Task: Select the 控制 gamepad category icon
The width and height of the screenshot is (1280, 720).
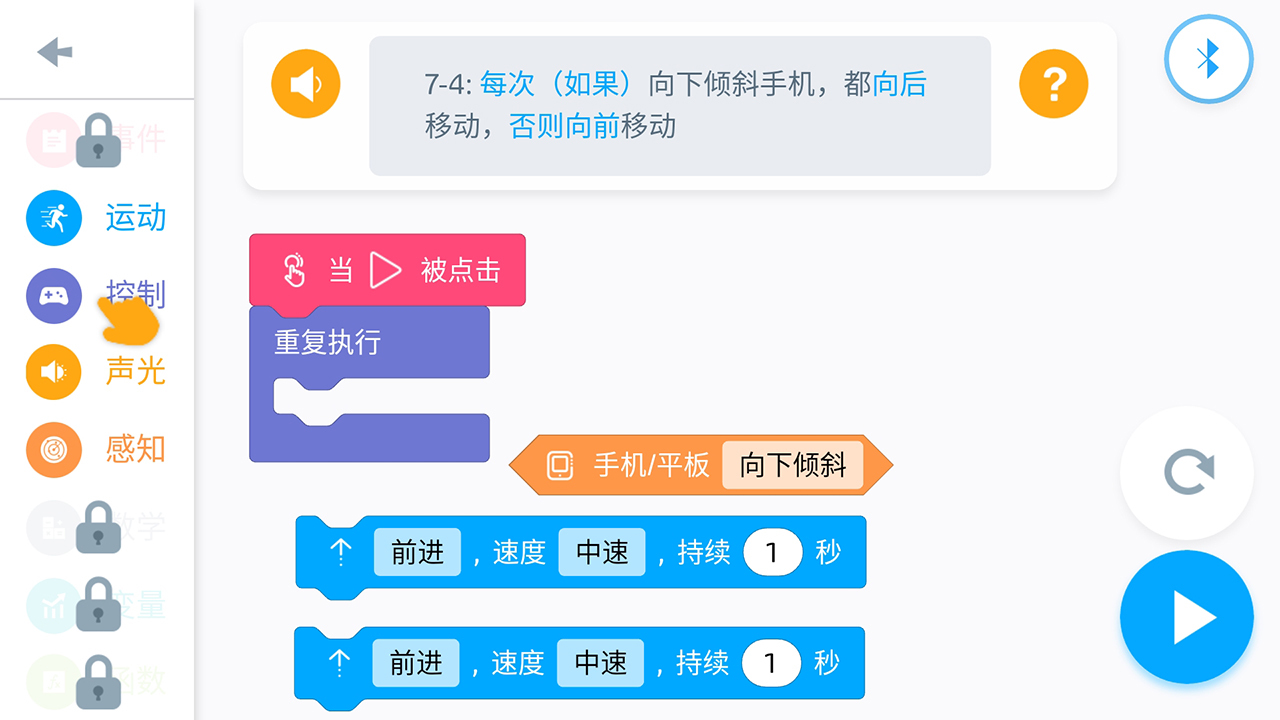Action: [54, 296]
